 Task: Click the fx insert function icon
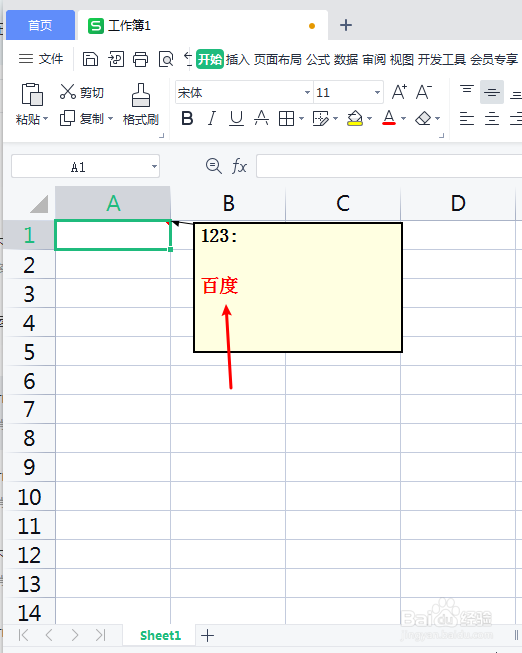click(x=239, y=166)
